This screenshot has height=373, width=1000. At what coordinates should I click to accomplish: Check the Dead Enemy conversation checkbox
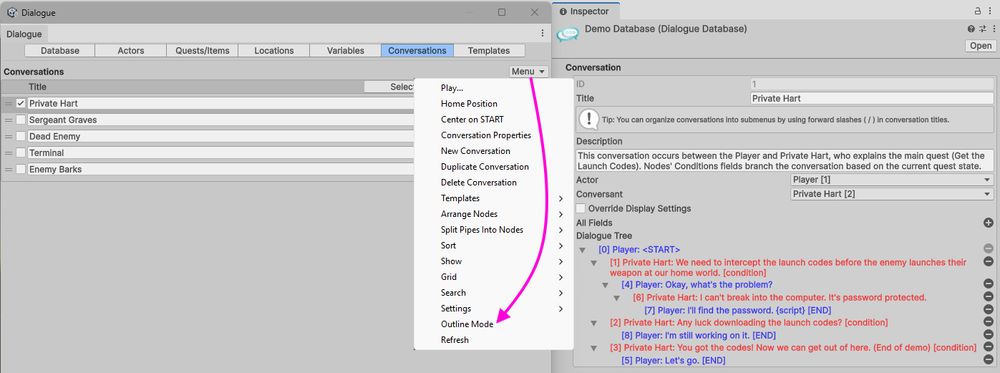(x=21, y=136)
